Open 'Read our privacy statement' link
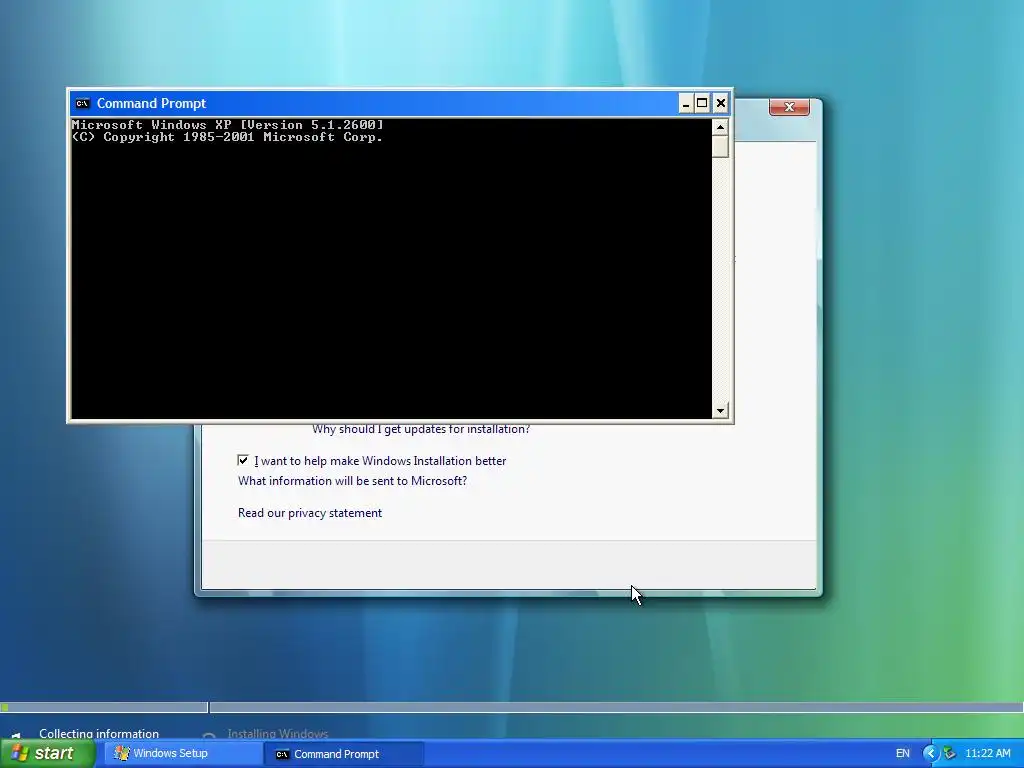Image resolution: width=1024 pixels, height=768 pixels. point(310,513)
